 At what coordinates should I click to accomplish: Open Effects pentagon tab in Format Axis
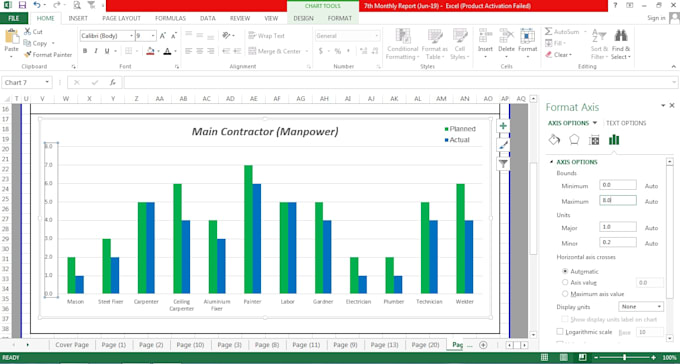point(574,140)
